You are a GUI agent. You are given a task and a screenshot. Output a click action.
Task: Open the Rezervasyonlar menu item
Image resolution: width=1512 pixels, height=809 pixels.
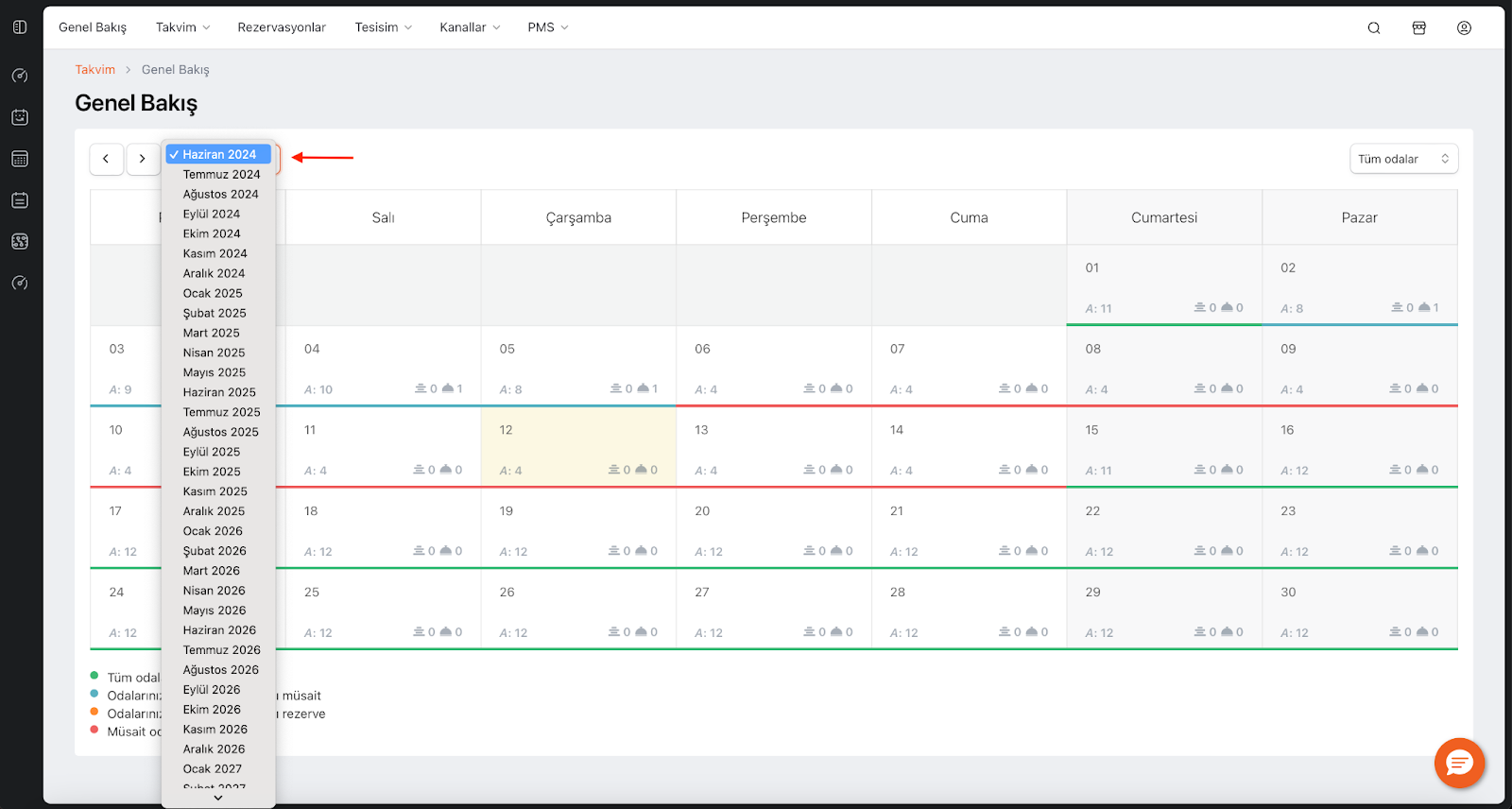[x=282, y=27]
